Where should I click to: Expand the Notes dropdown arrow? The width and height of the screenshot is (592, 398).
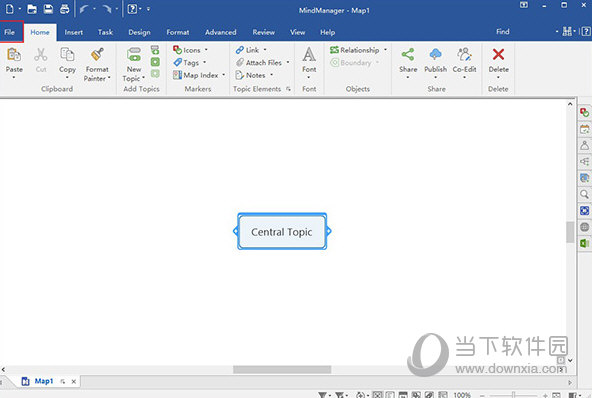271,75
